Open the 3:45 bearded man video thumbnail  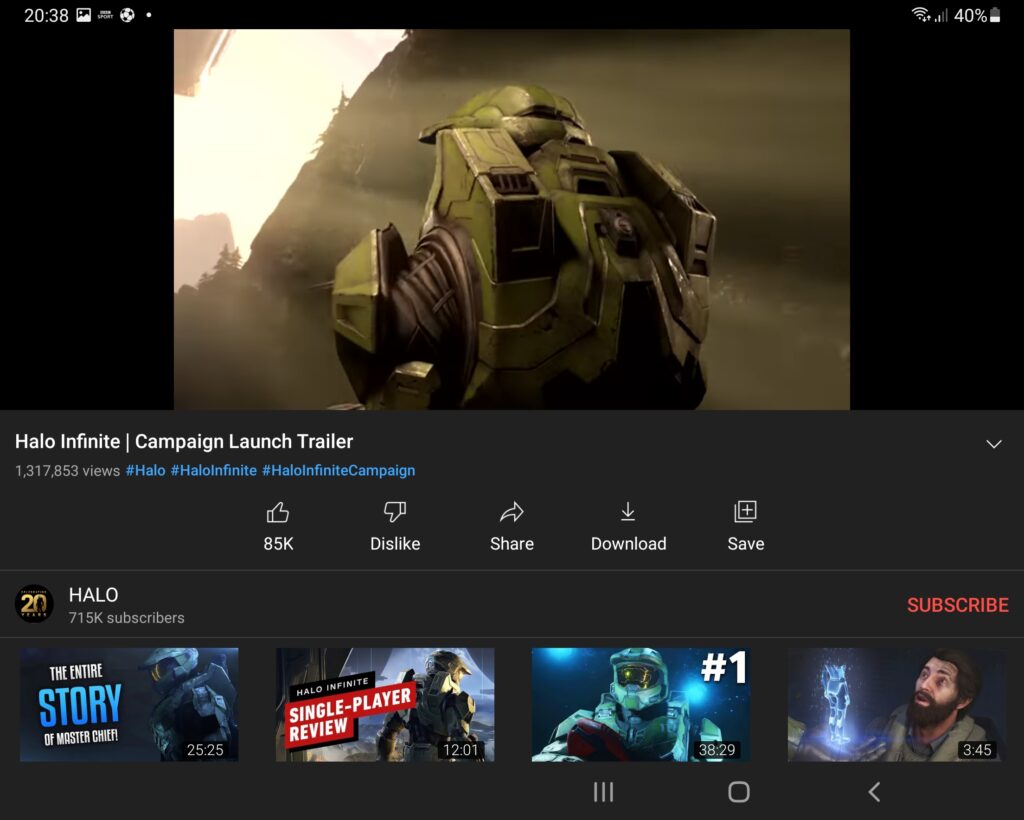(x=897, y=704)
